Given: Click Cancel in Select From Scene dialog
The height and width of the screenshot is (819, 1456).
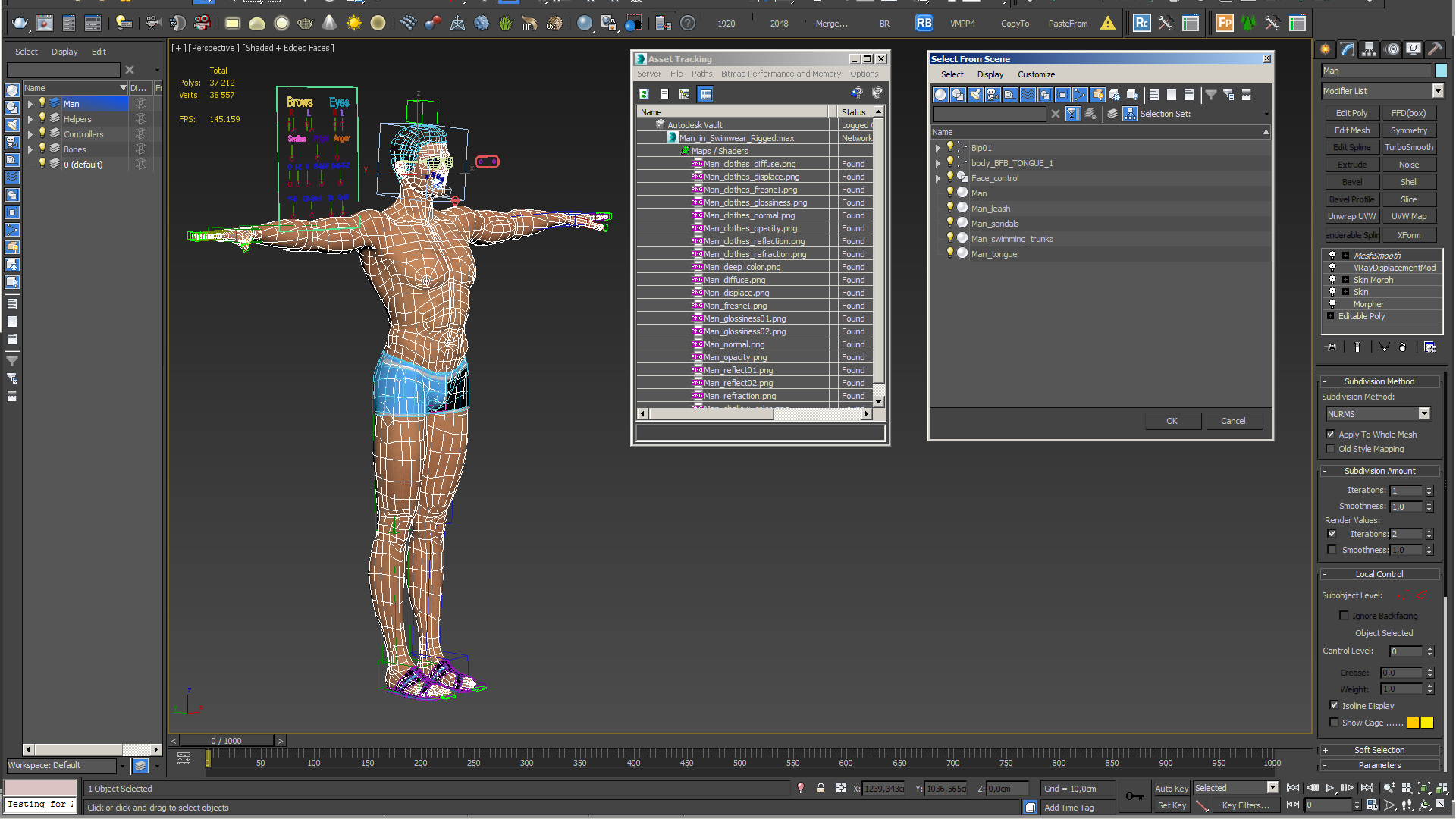Looking at the screenshot, I should pos(1233,421).
